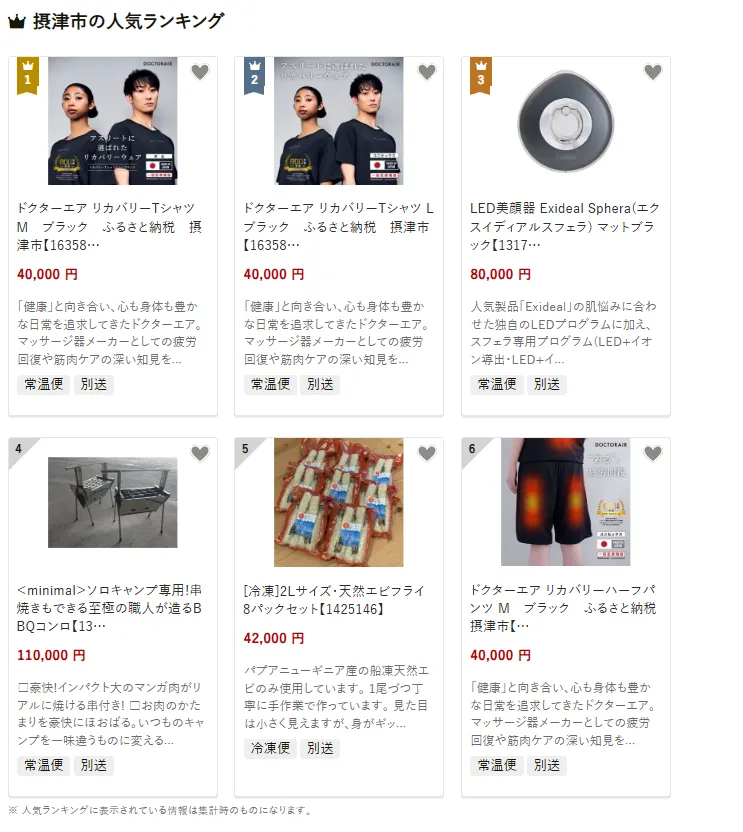Click 常温便 tag on half pants card

point(497,765)
